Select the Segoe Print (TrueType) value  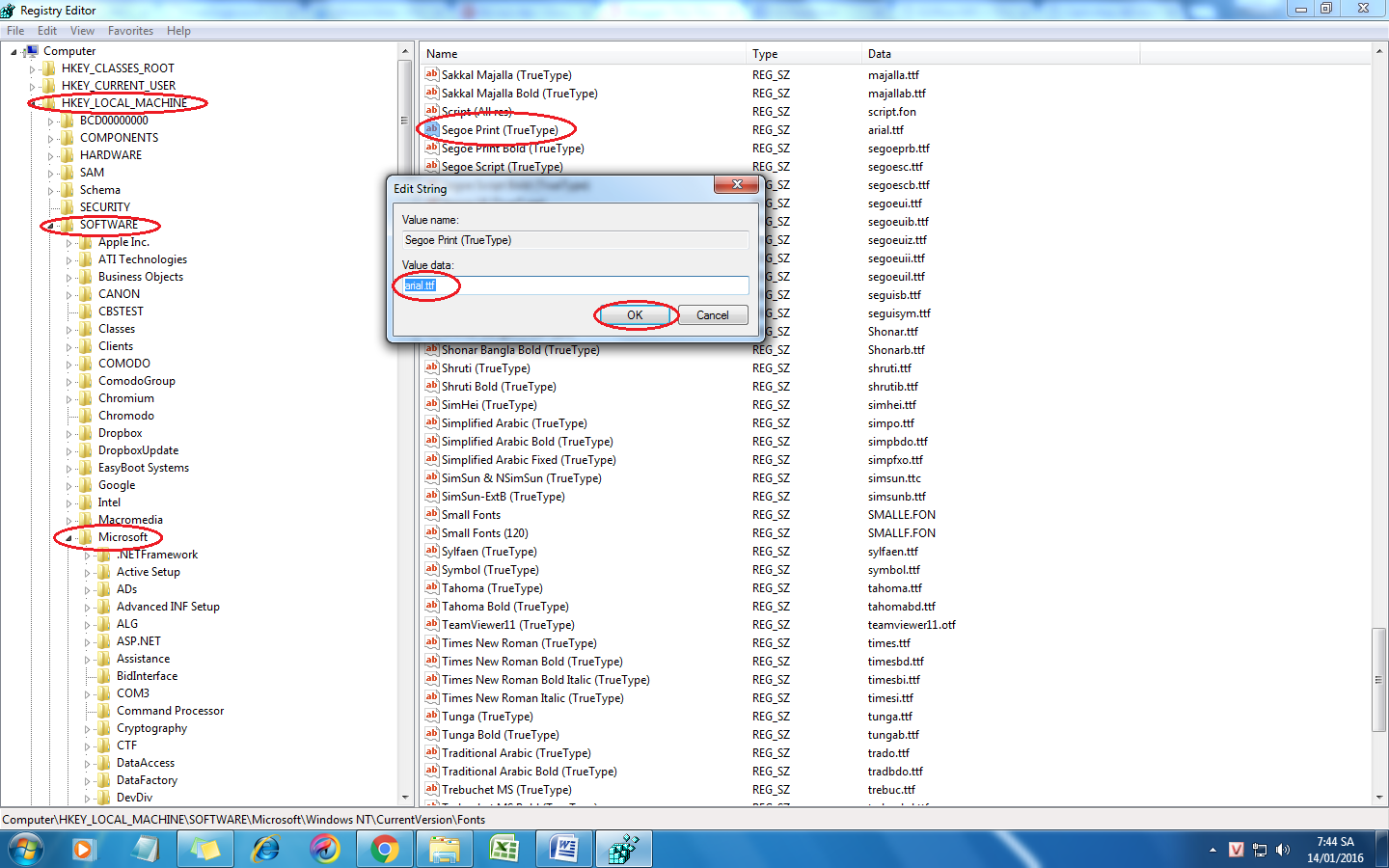pos(500,130)
